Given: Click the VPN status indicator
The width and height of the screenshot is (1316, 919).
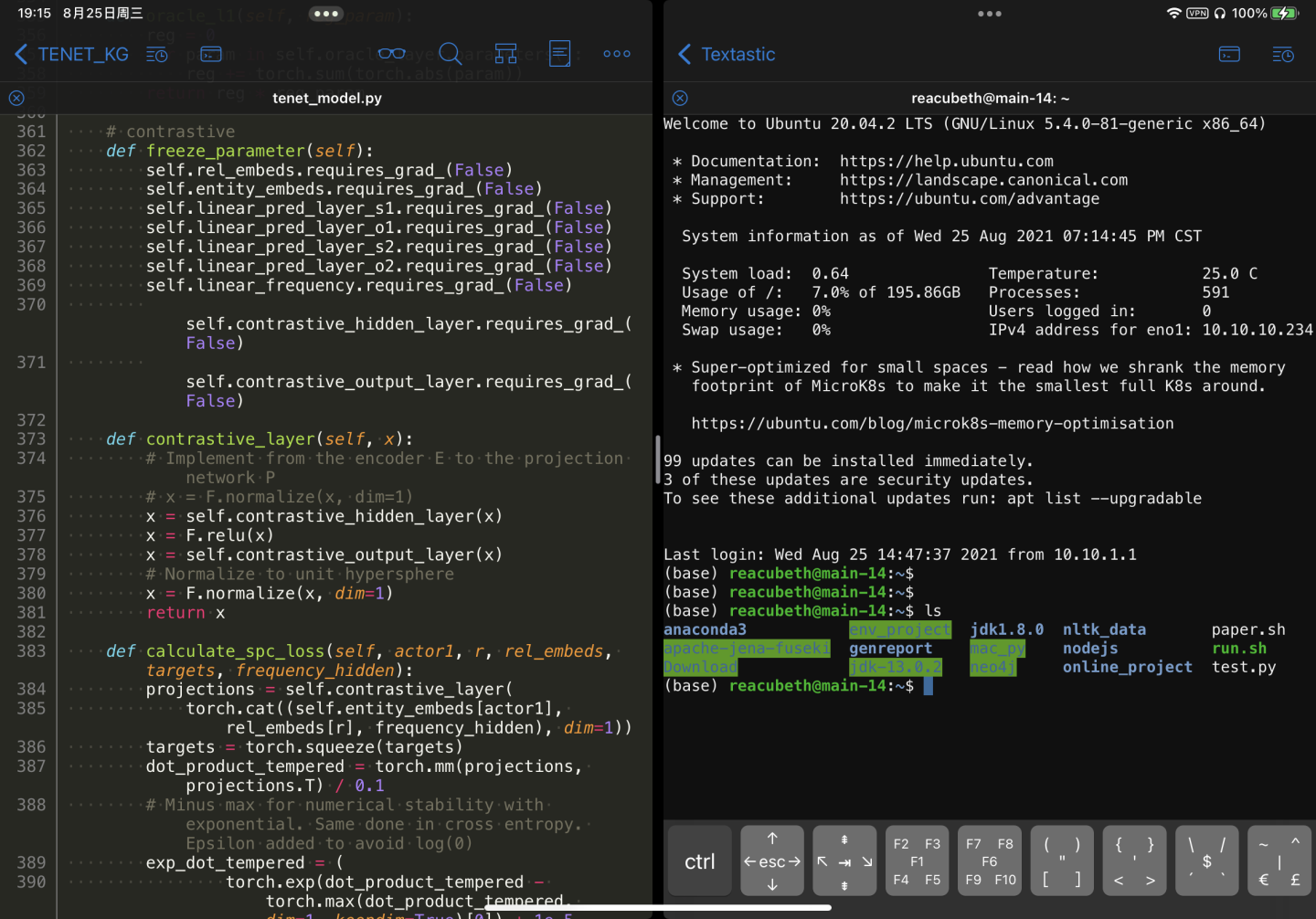Looking at the screenshot, I should click(1197, 13).
